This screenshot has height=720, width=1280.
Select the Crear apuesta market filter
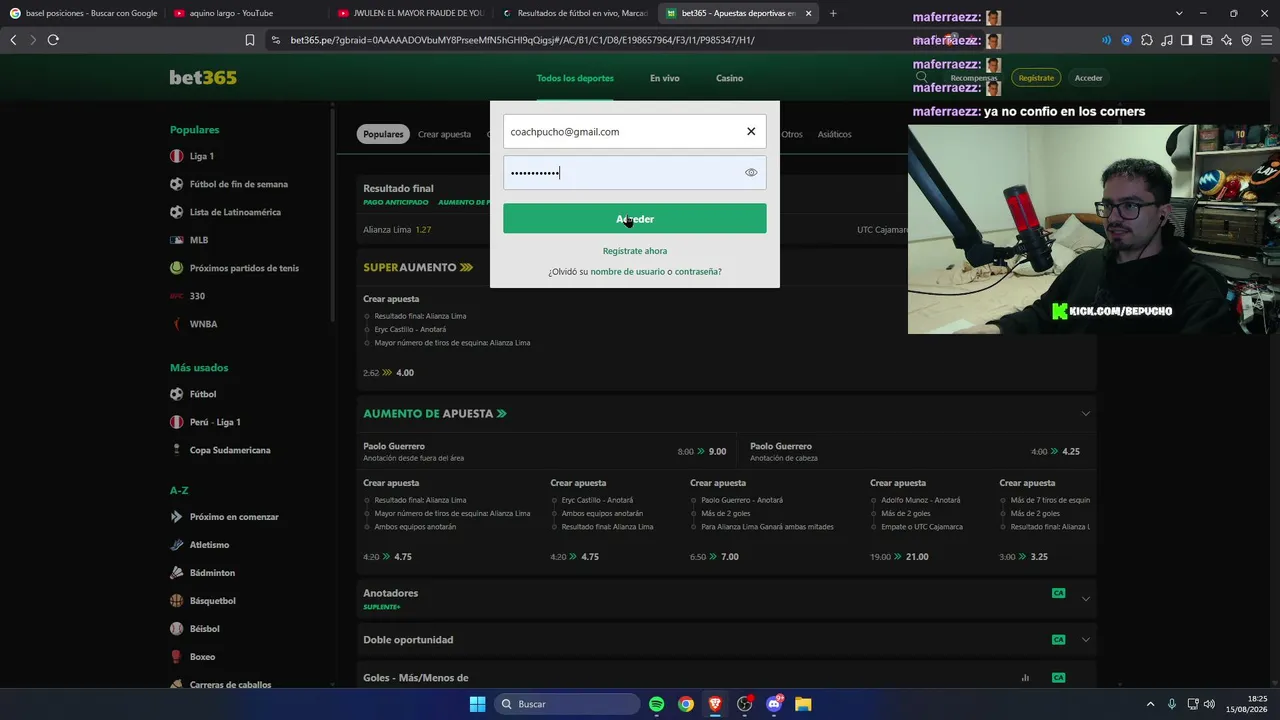pyautogui.click(x=444, y=134)
